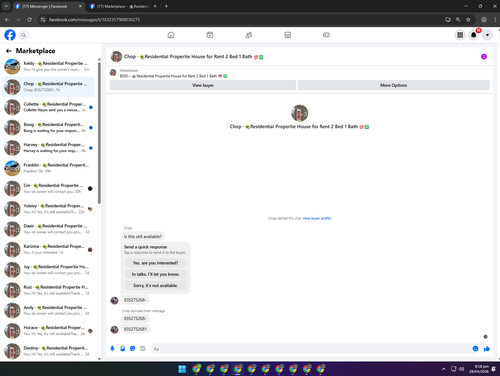Open the Destiny conversation

[49, 351]
